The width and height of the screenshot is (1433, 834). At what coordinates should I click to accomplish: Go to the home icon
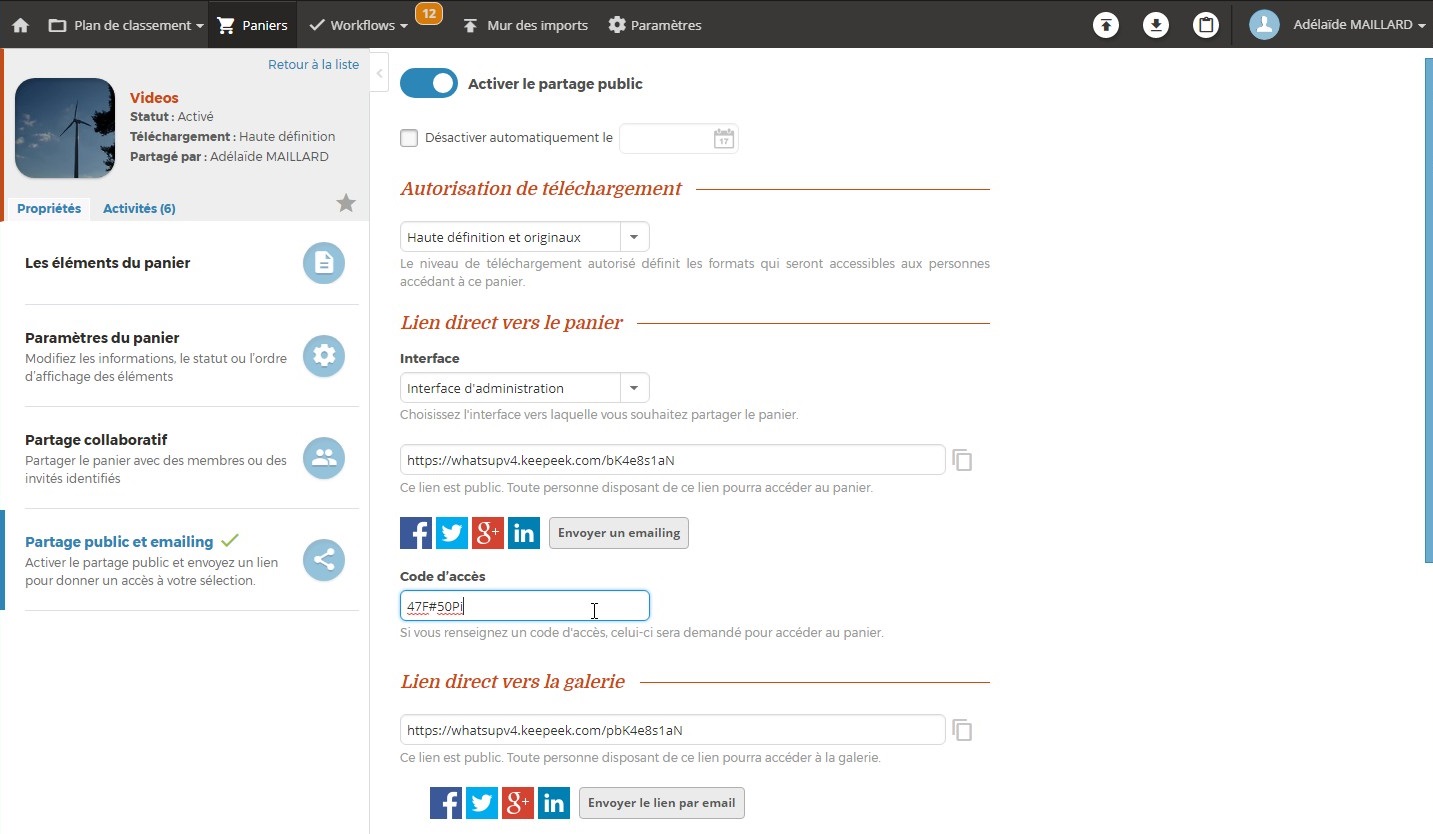point(20,25)
